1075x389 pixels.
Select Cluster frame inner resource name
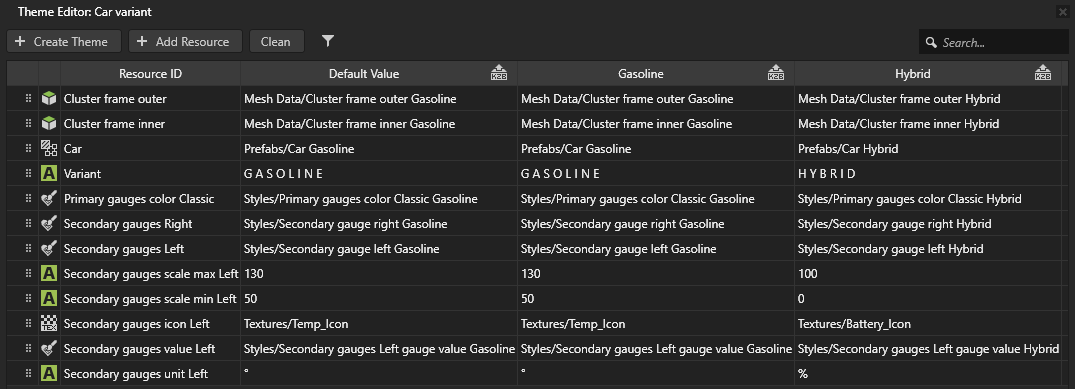coord(114,124)
